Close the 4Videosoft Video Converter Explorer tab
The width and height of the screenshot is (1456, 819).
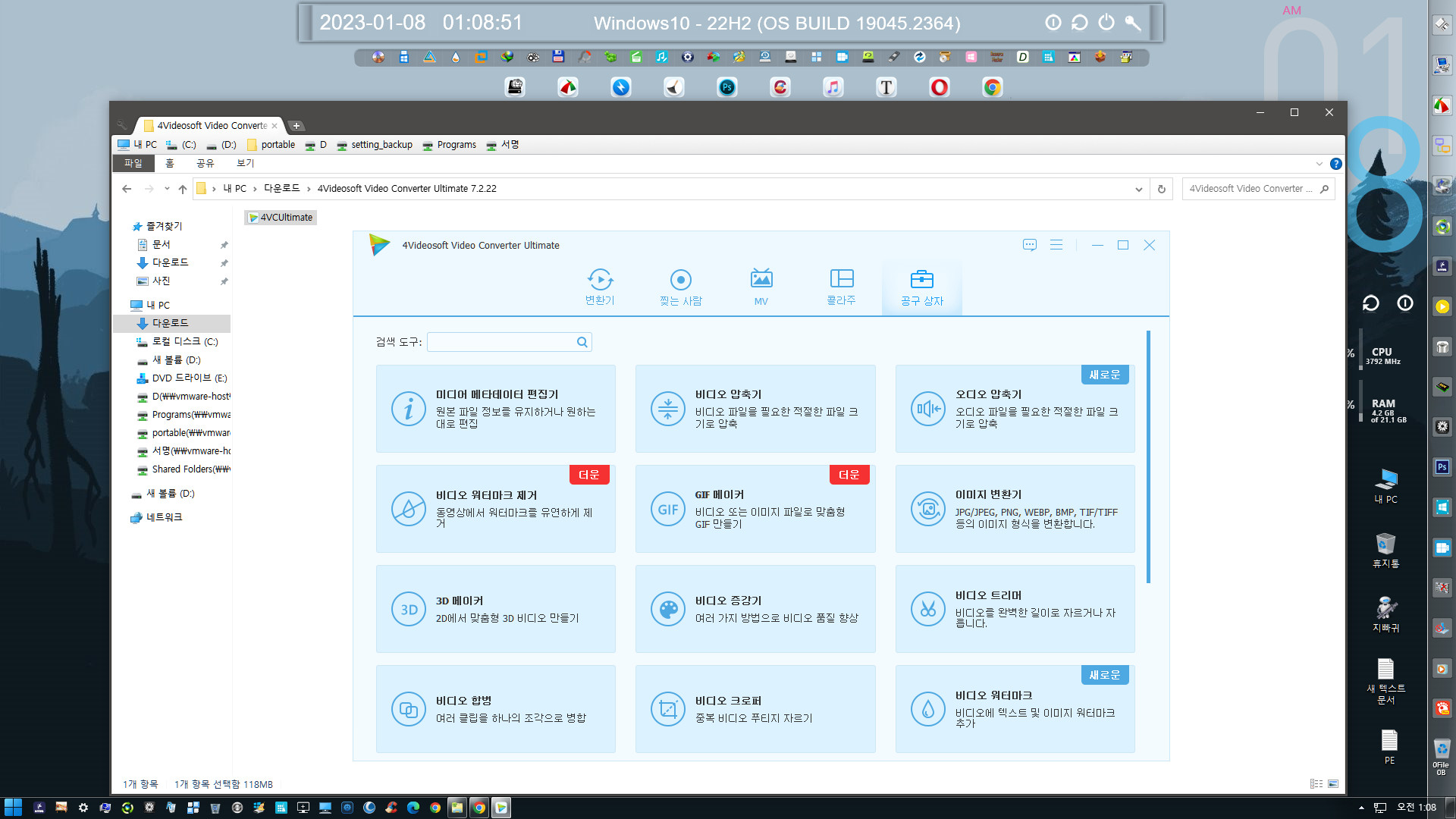click(275, 126)
